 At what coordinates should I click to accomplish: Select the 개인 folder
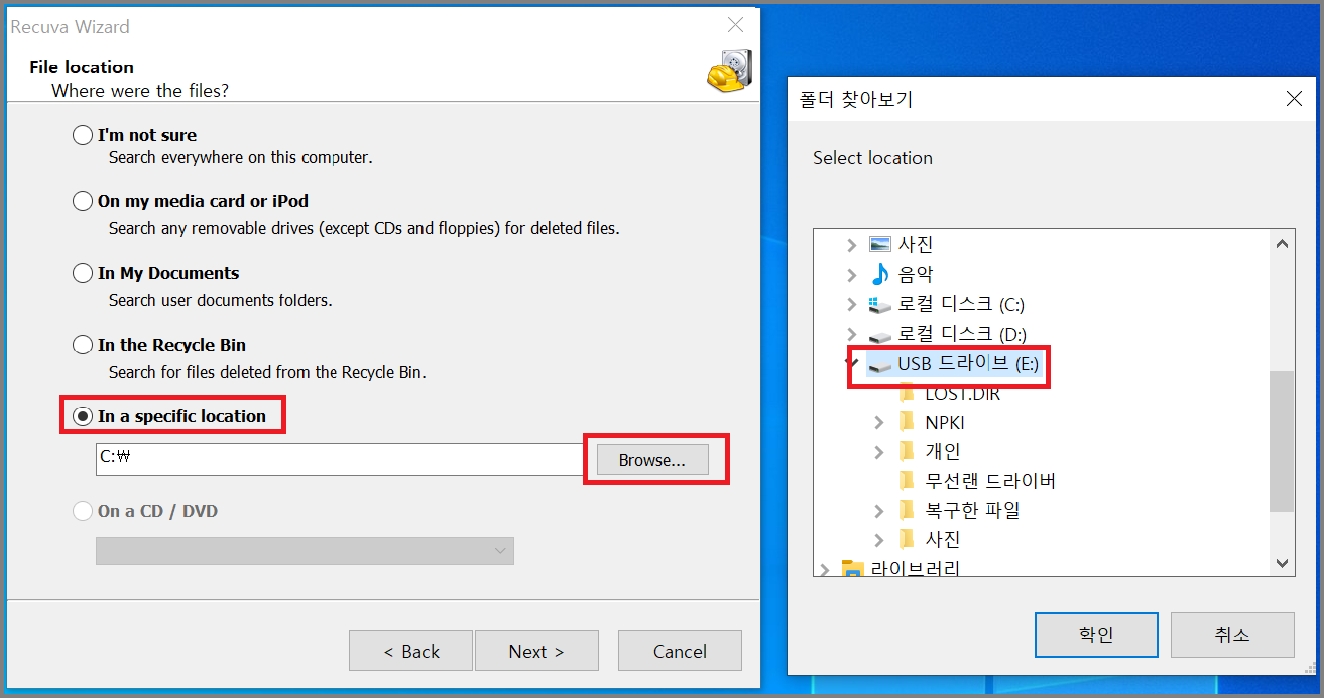[943, 452]
